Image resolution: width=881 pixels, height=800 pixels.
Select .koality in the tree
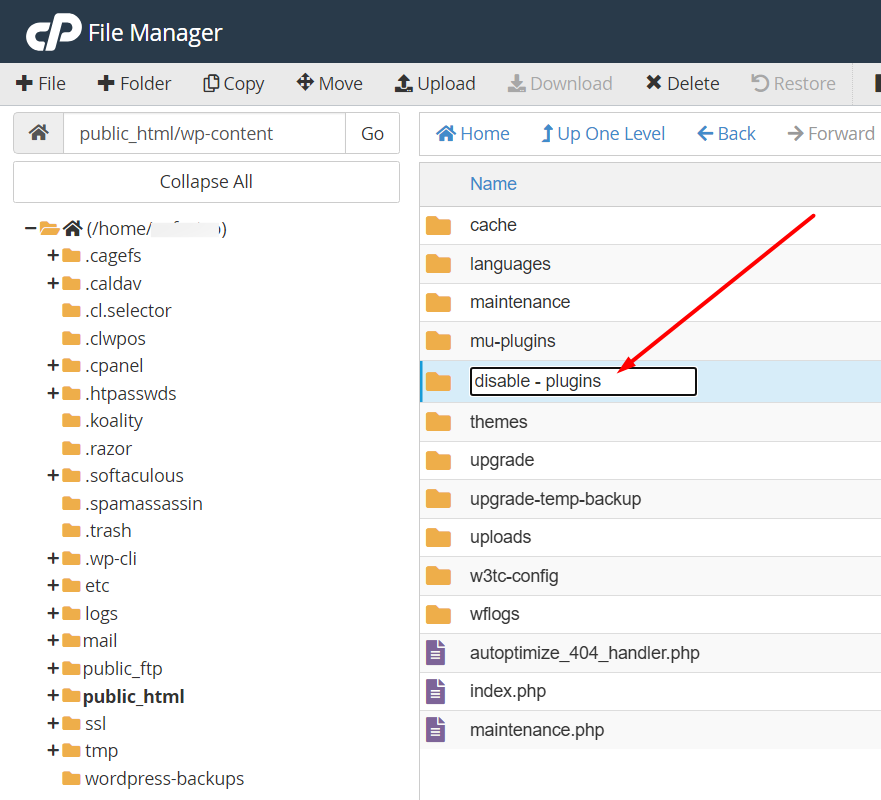click(114, 421)
